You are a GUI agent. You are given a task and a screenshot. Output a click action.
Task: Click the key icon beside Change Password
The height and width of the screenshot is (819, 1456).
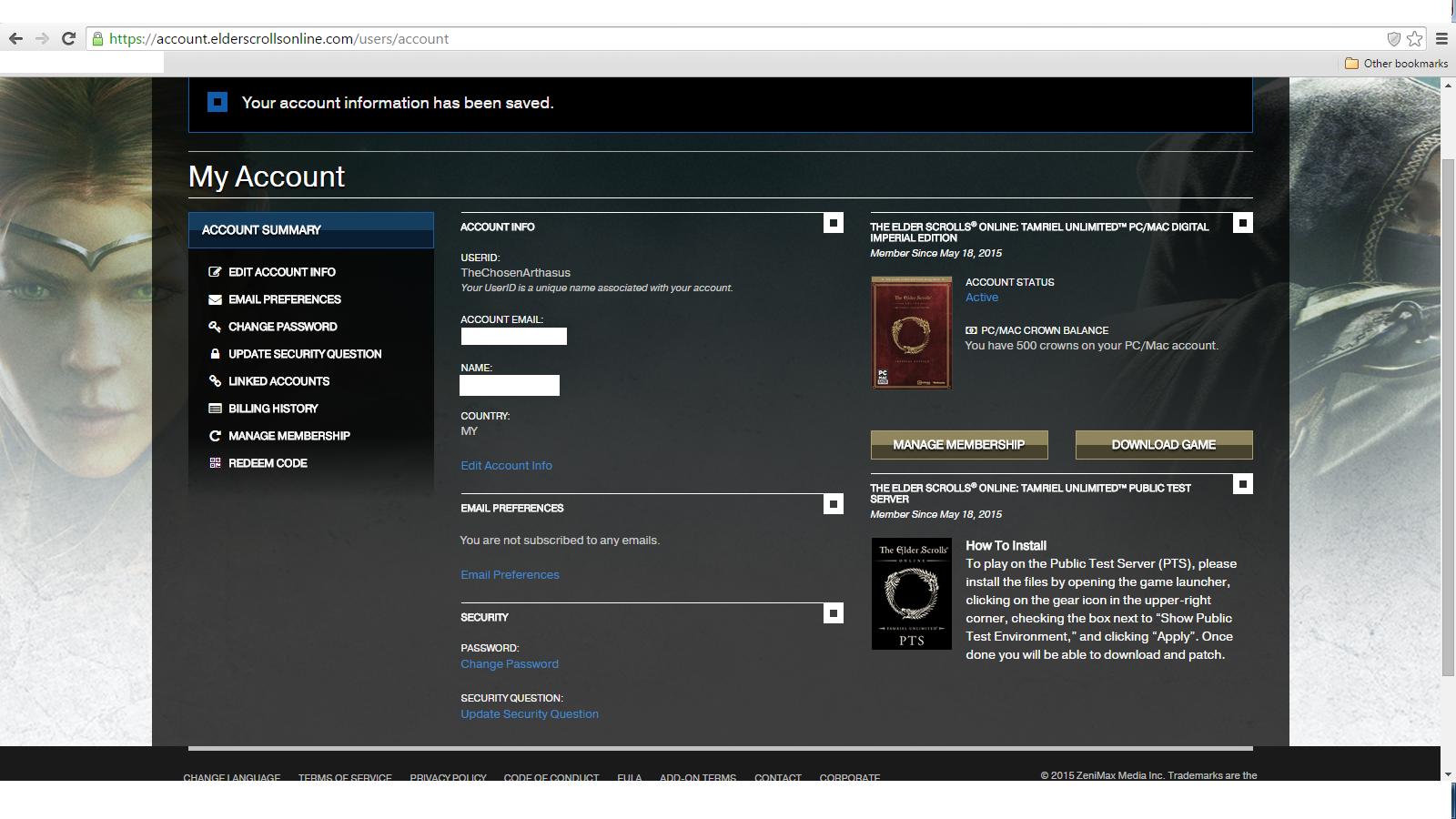click(215, 326)
